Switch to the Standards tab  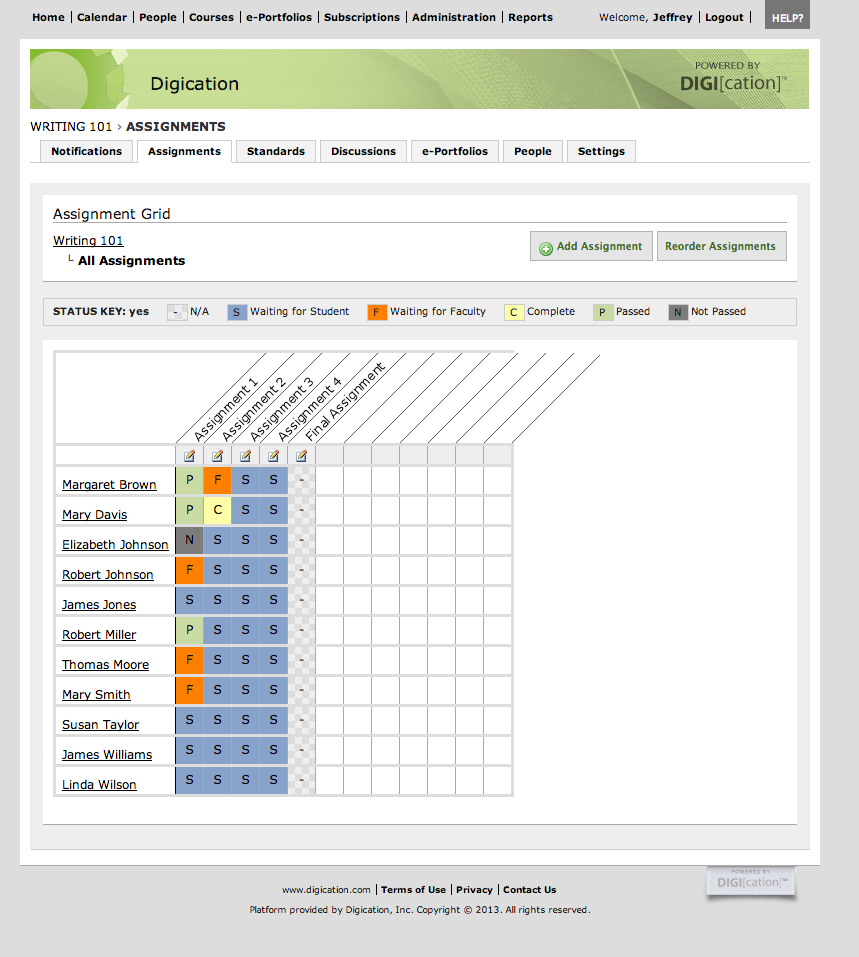tap(276, 151)
